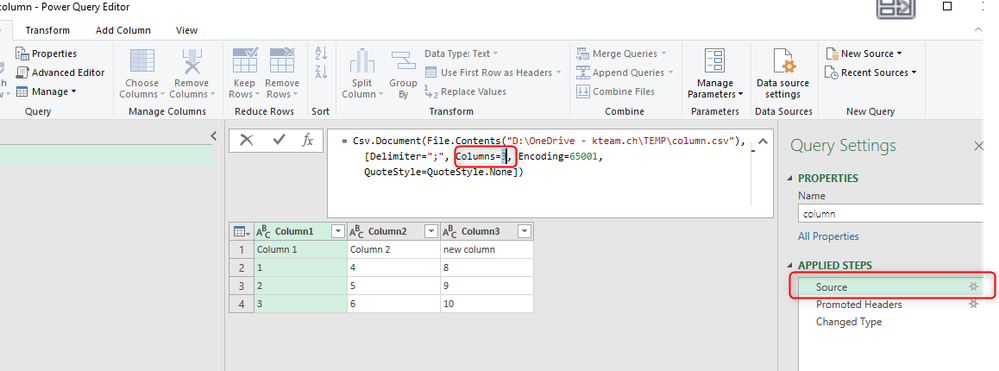Click Column1 data type icon

(263, 231)
